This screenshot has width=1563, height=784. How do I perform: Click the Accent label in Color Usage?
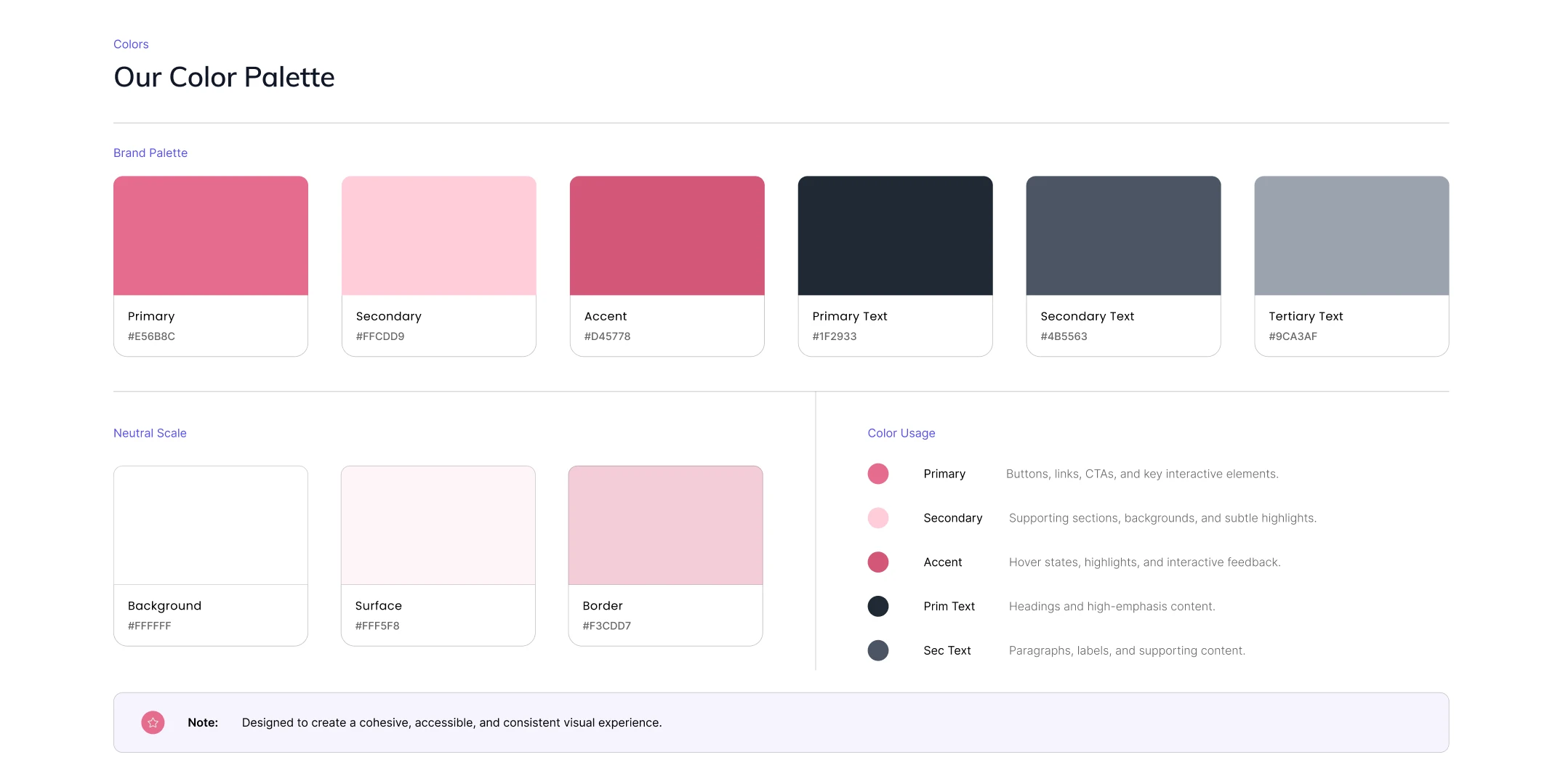(943, 562)
